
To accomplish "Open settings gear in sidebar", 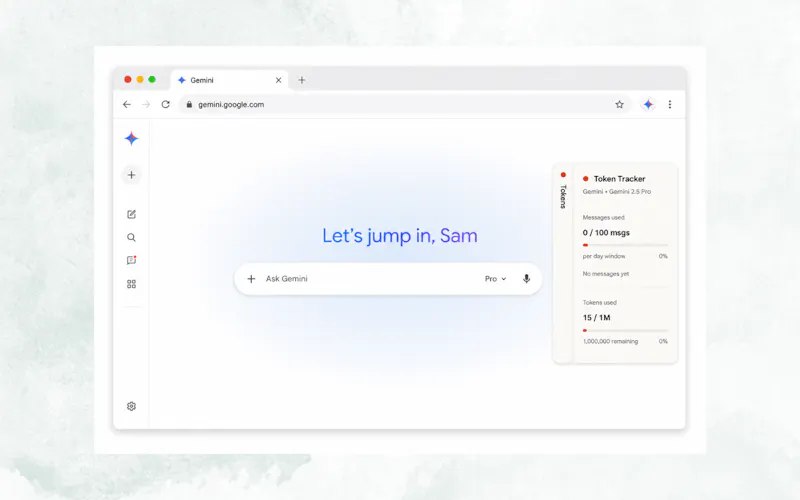I will tap(131, 406).
